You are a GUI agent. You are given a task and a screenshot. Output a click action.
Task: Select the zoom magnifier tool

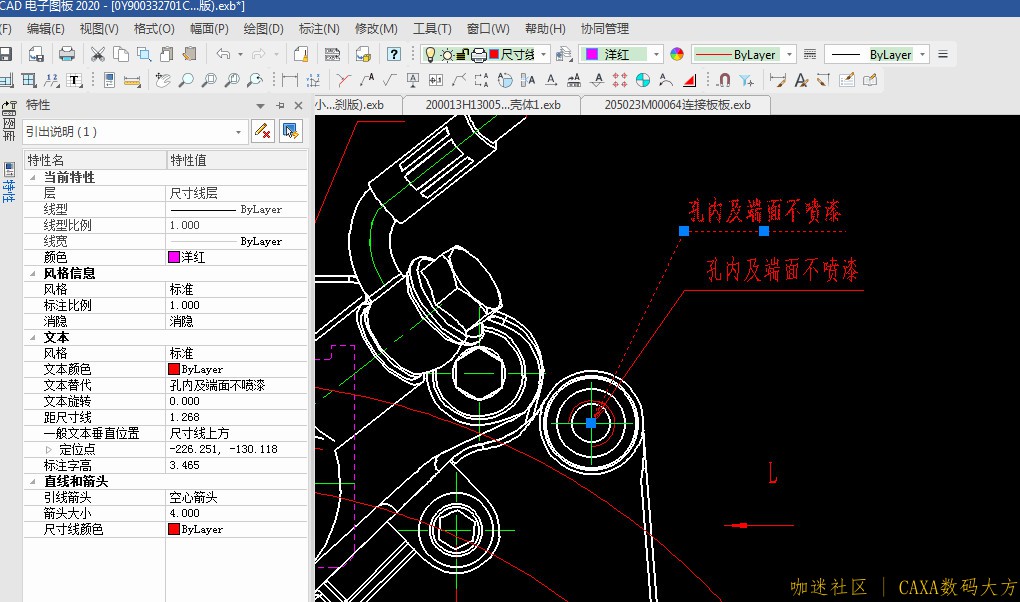[x=186, y=80]
